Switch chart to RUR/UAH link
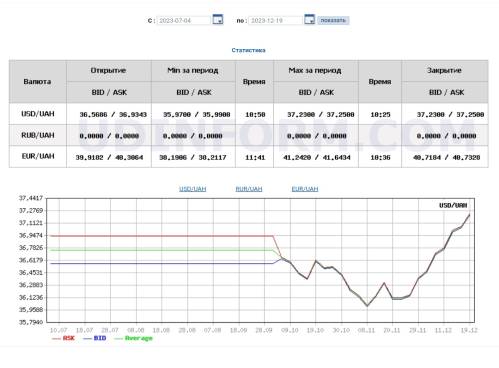This screenshot has width=499, height=368. coord(249,189)
